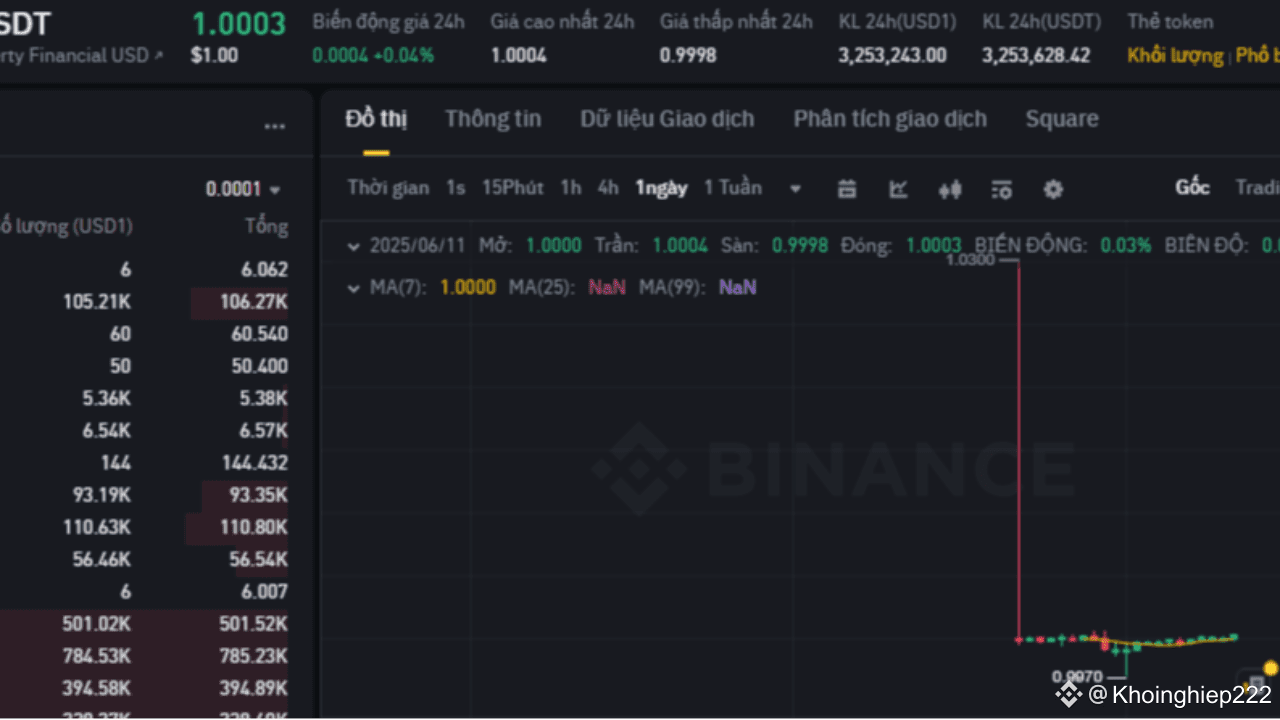Click order book row with total 785.23K
The height and width of the screenshot is (720, 1280).
[144, 656]
